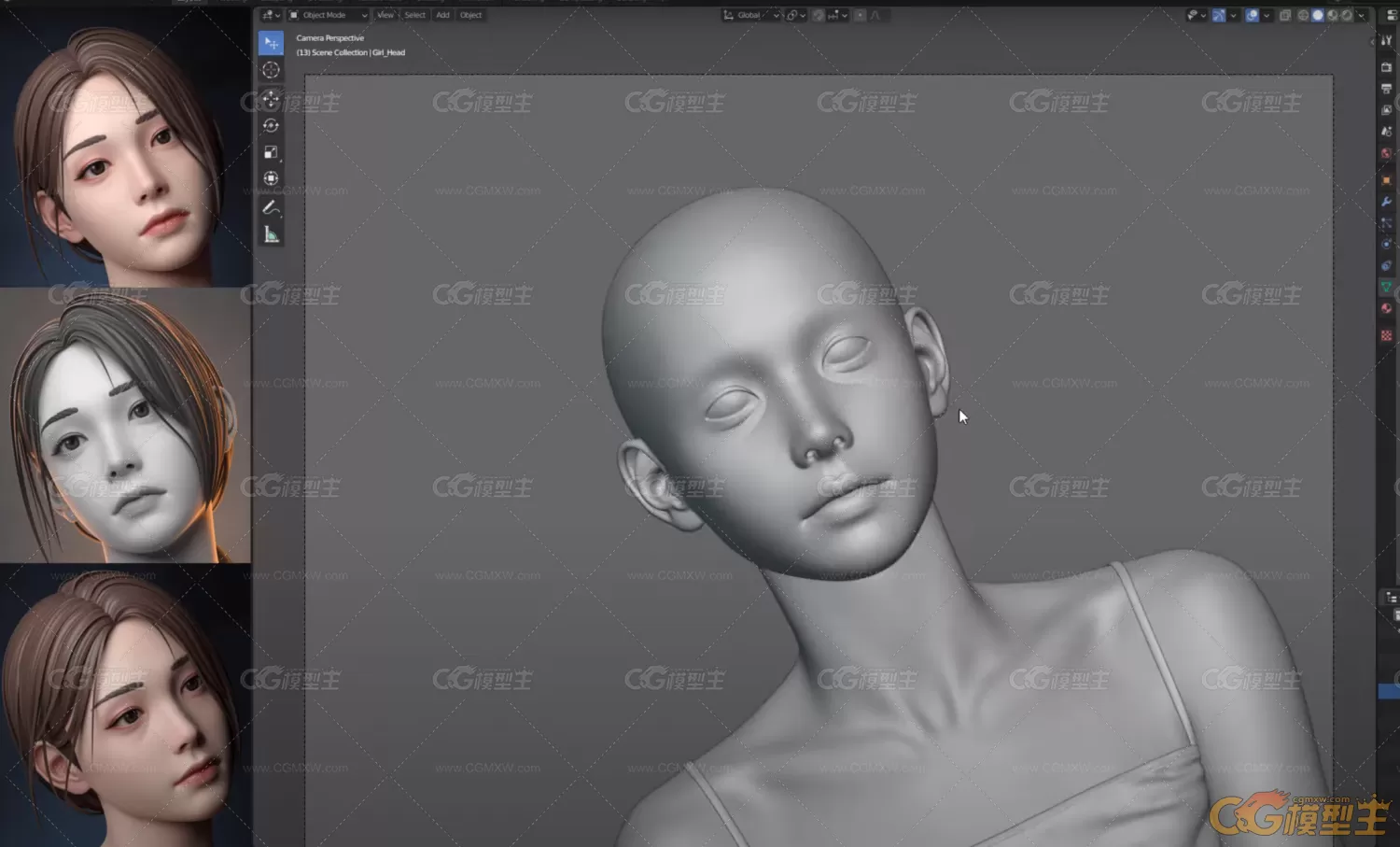
Task: Expand the shading options dropdown arrow
Action: click(x=1362, y=15)
